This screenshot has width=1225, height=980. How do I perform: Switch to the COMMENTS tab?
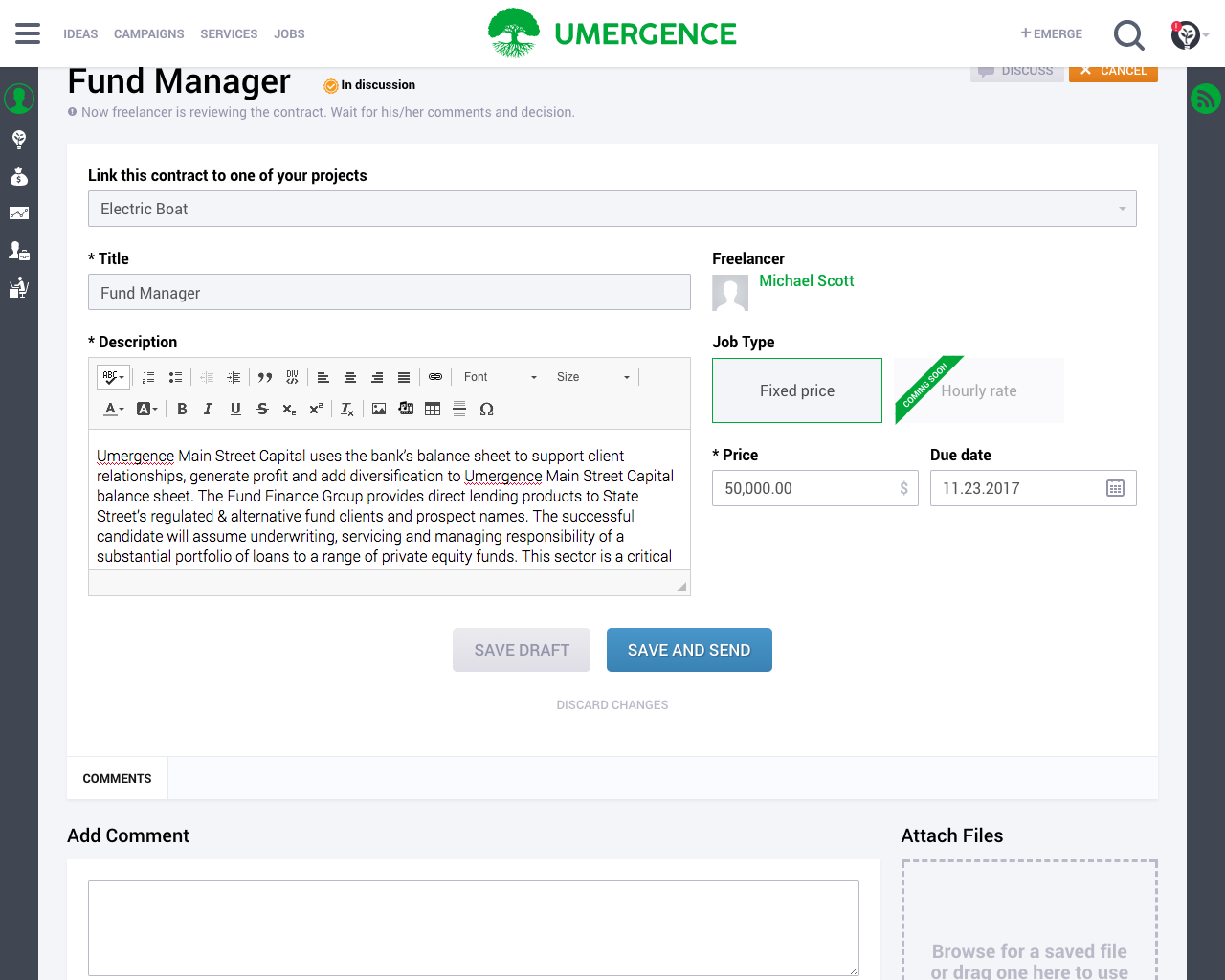click(x=117, y=778)
